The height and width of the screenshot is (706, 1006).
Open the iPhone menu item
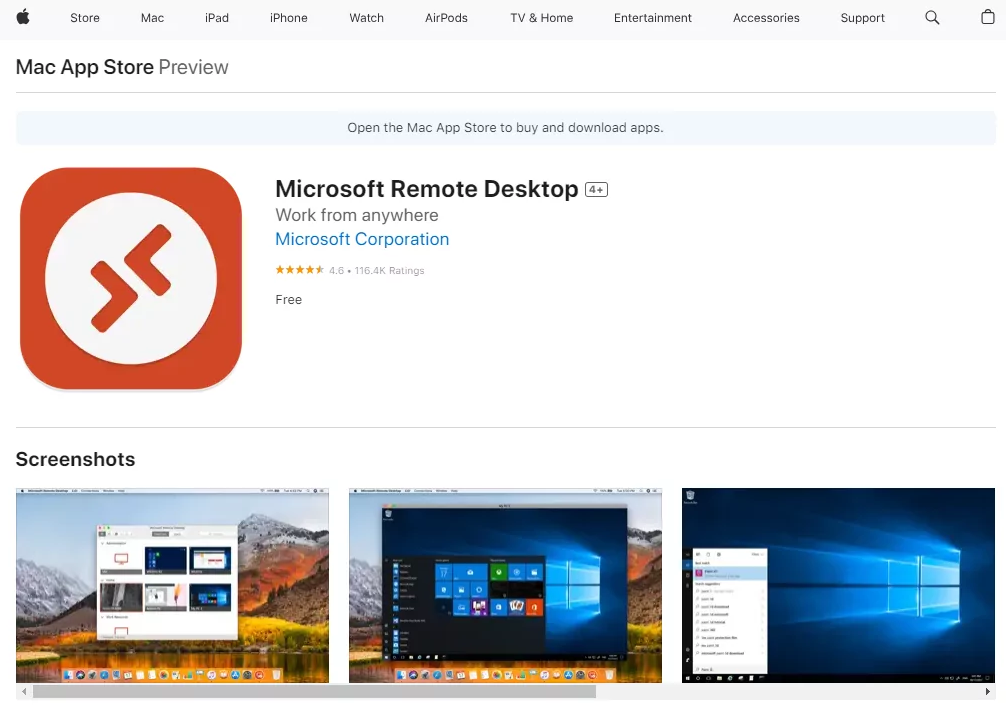(289, 18)
